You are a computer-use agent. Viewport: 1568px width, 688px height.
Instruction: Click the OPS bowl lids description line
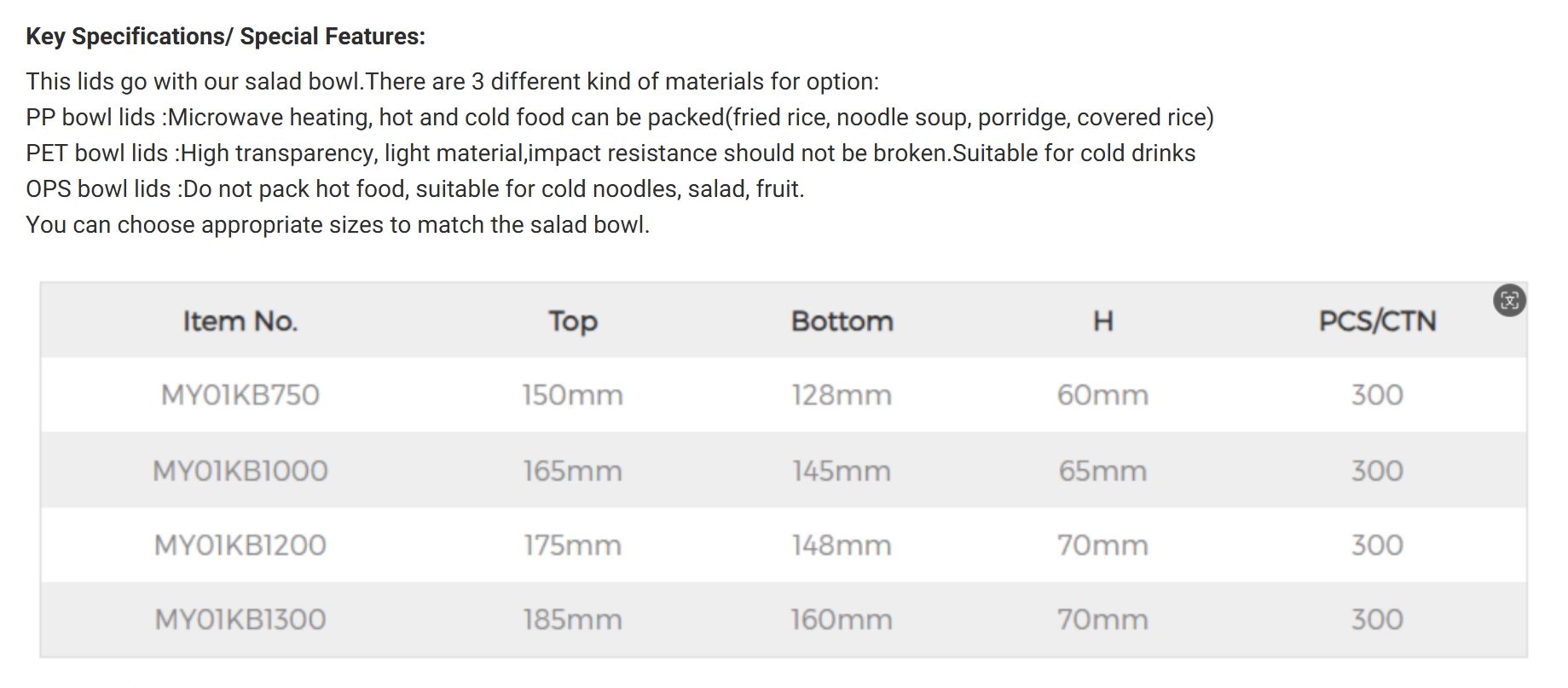415,189
